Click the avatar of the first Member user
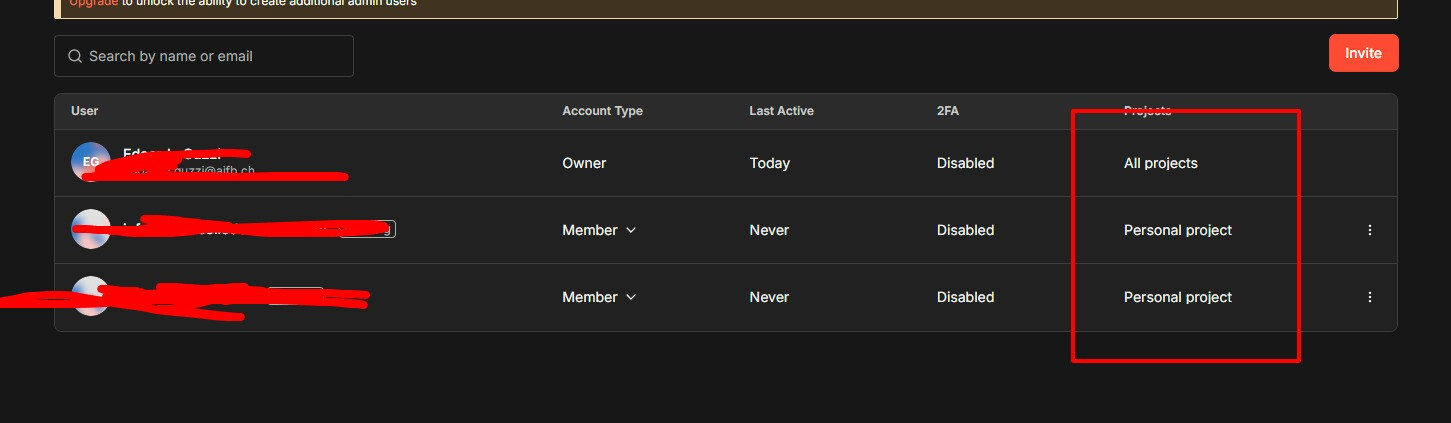 (x=91, y=229)
